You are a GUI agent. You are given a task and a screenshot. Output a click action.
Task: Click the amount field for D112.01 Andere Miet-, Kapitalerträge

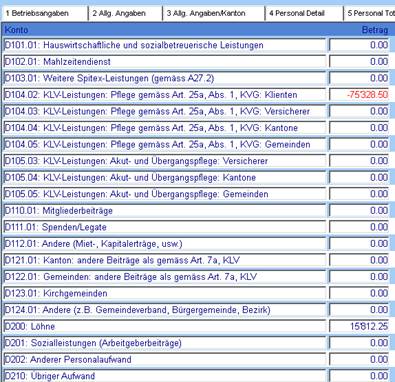coord(359,244)
